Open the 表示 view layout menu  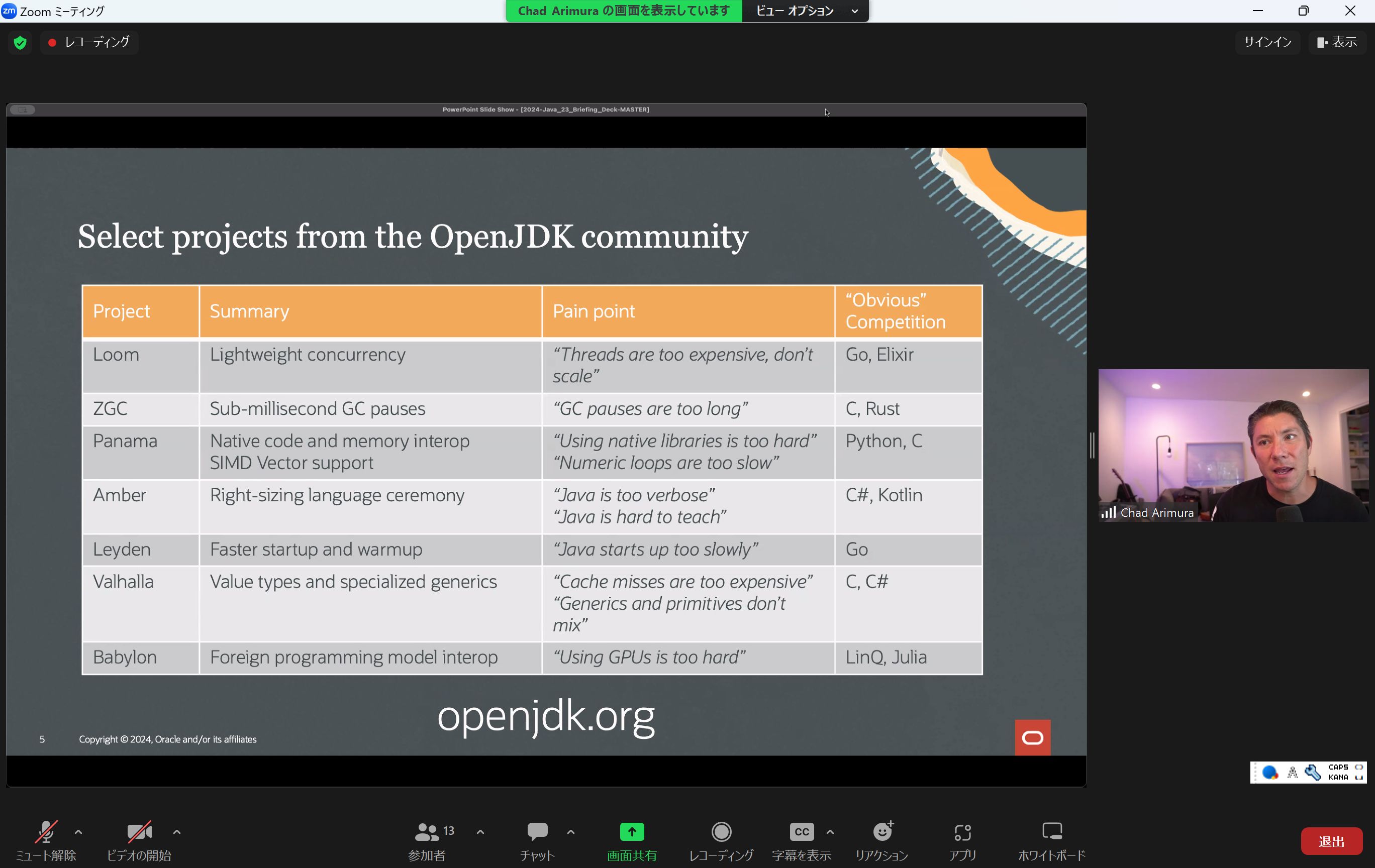click(1337, 42)
